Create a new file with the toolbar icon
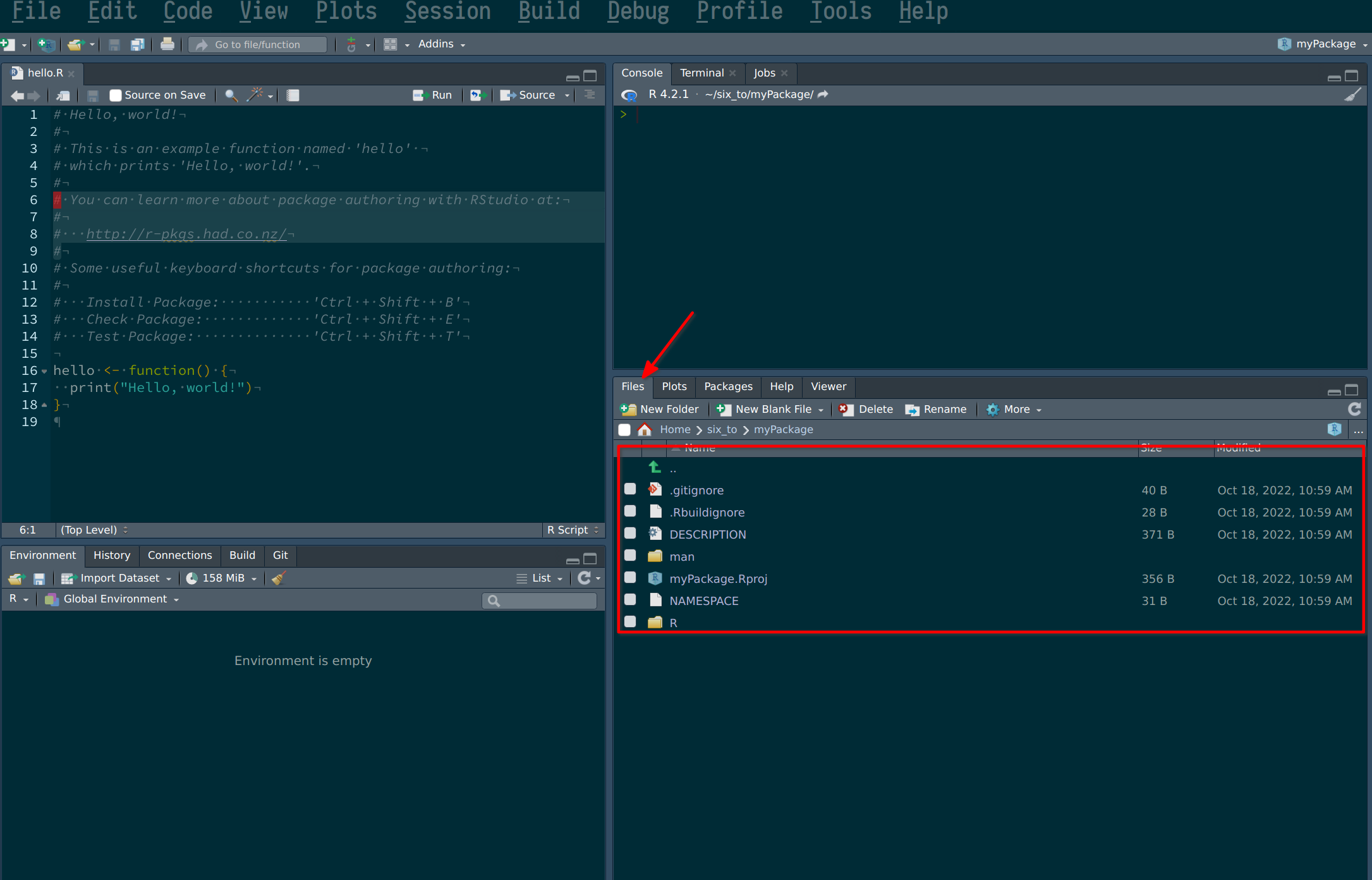The width and height of the screenshot is (1372, 880). click(8, 44)
